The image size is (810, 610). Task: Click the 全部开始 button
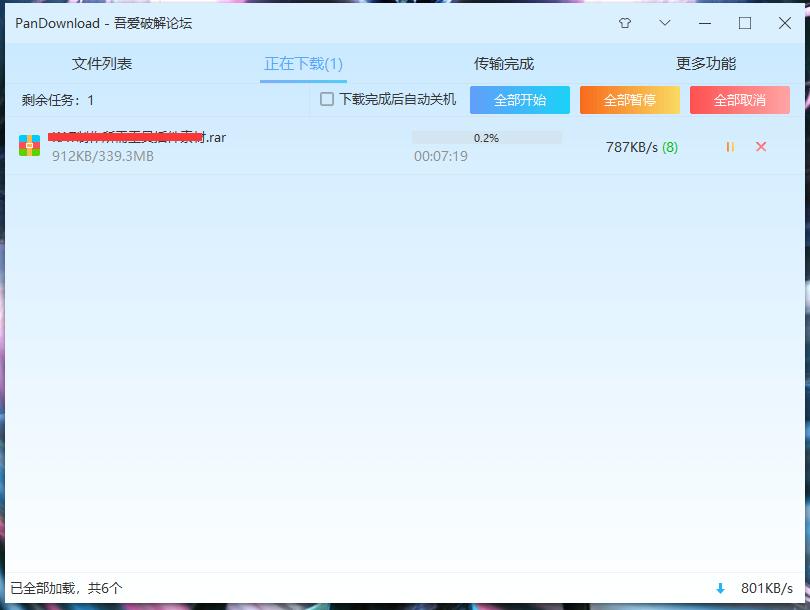(520, 100)
